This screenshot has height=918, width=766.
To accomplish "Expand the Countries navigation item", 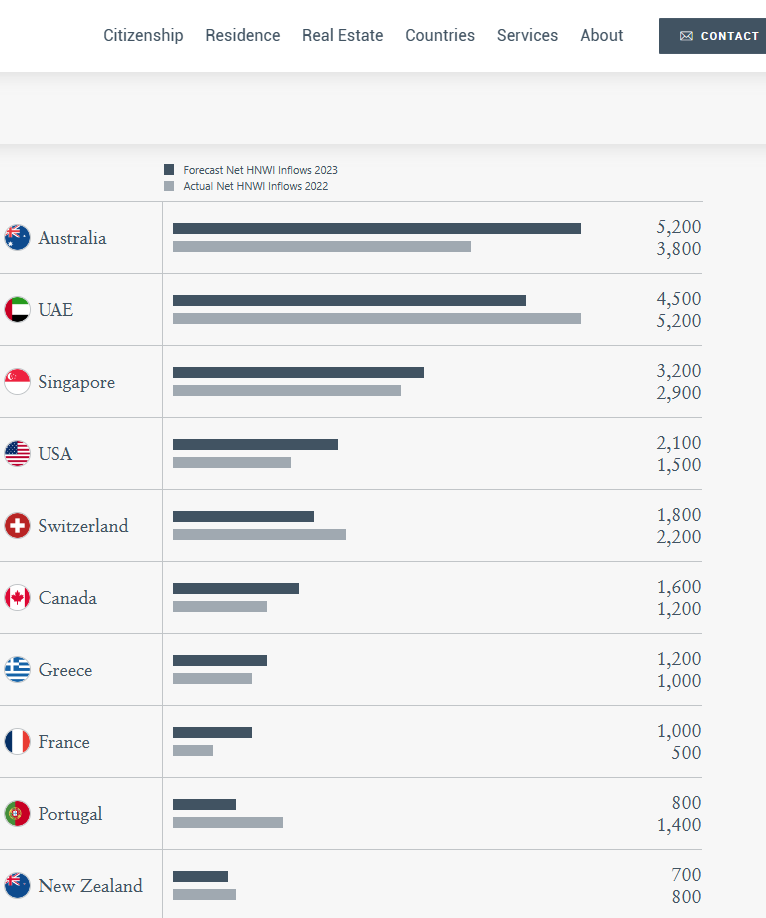I will click(x=440, y=35).
